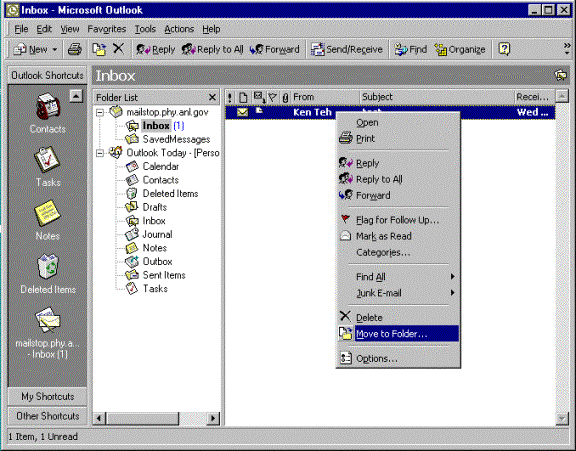Click the Move to Folder toolbar icon
Screen dimensions: 576x451
pyautogui.click(x=99, y=49)
